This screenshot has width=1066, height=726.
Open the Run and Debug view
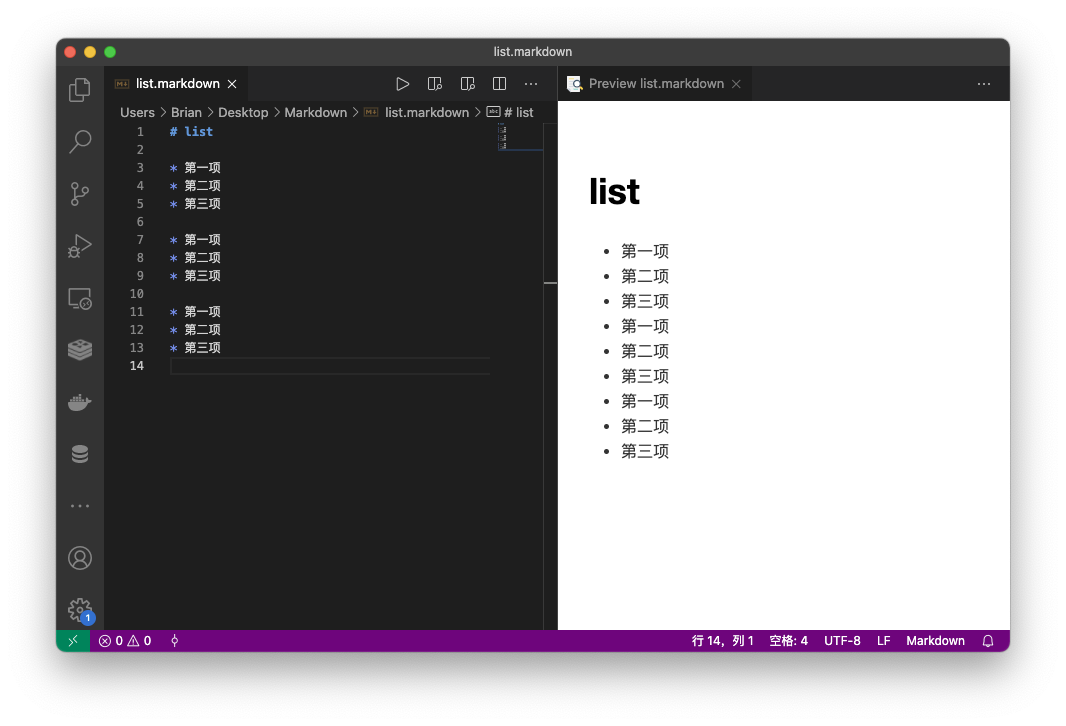80,246
